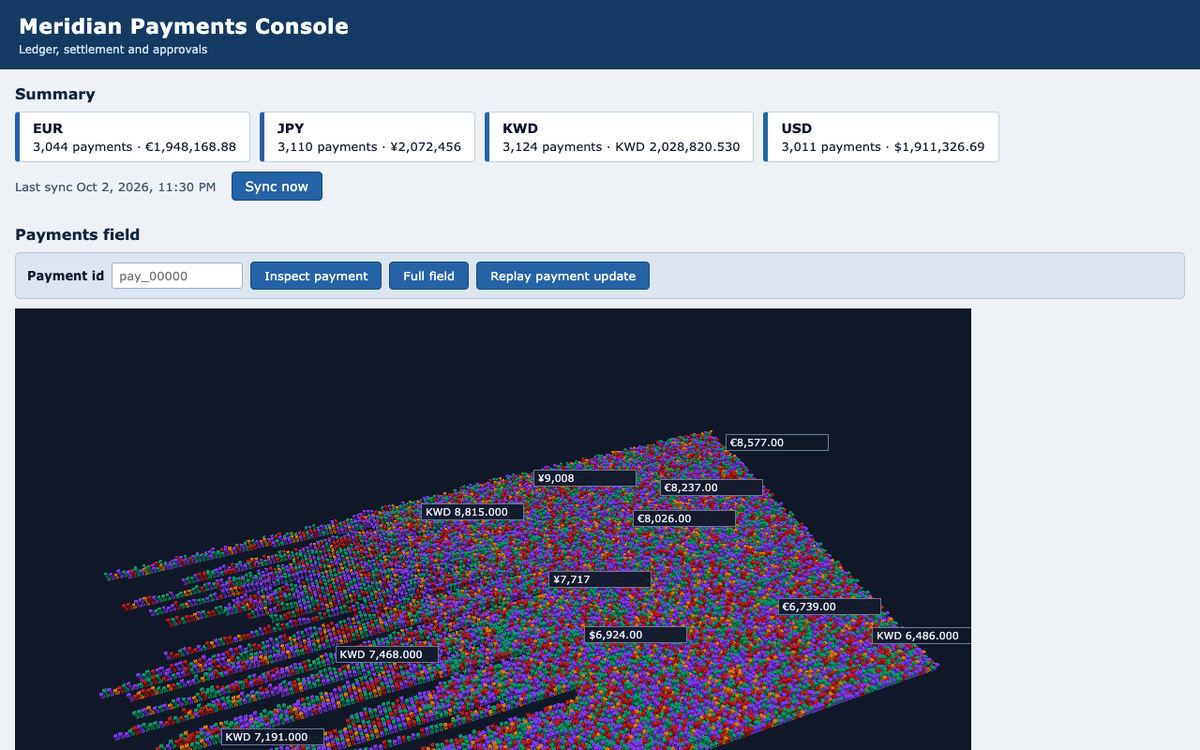Select the KWD 7,191.000 label

click(273, 737)
